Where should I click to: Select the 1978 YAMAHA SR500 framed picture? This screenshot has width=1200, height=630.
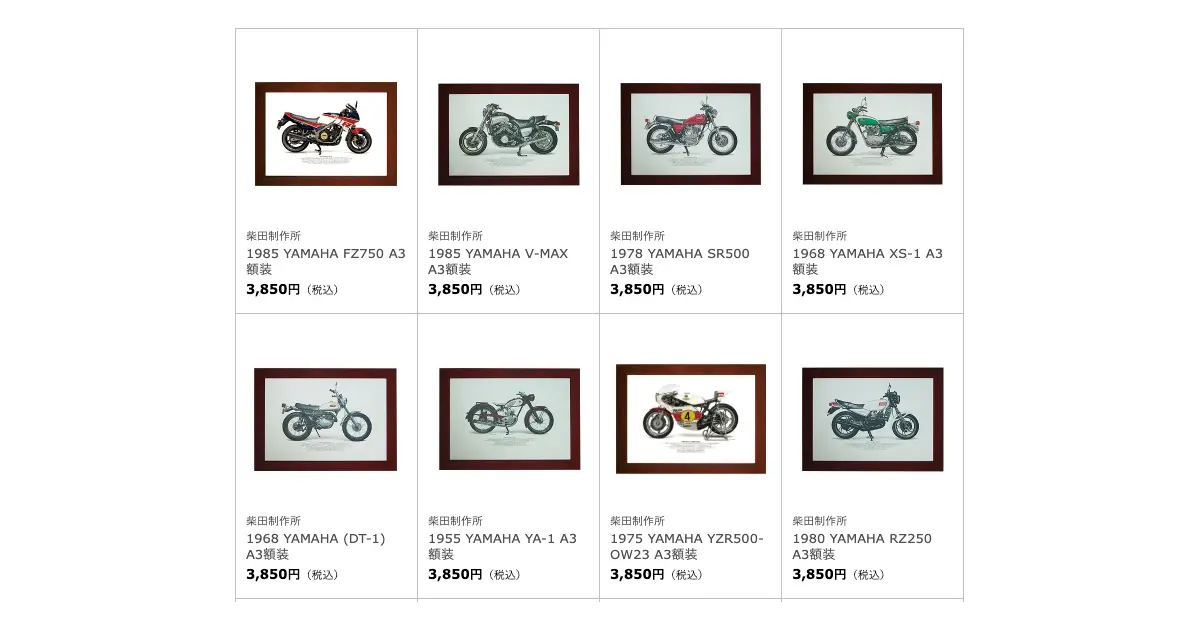tap(690, 134)
